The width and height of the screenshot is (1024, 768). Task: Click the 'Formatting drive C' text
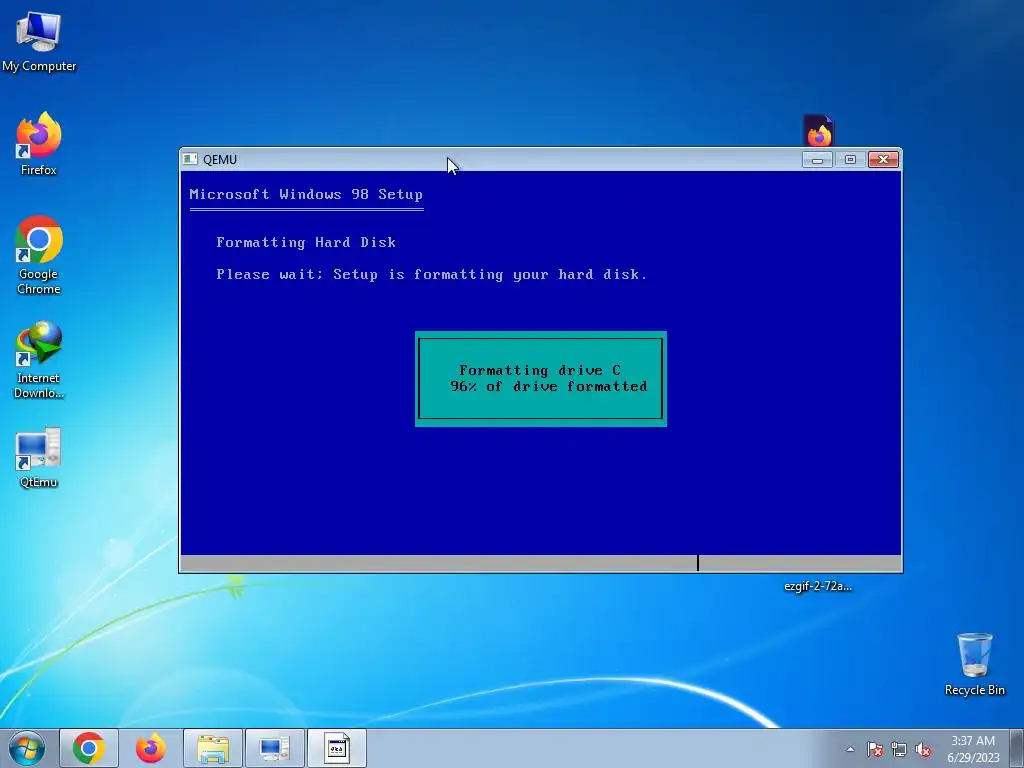[x=540, y=370]
